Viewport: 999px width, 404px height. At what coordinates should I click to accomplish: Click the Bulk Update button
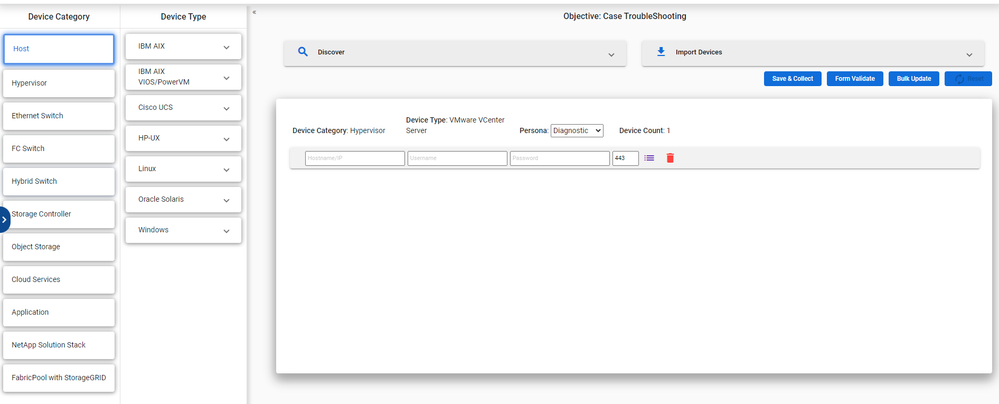[x=913, y=78]
